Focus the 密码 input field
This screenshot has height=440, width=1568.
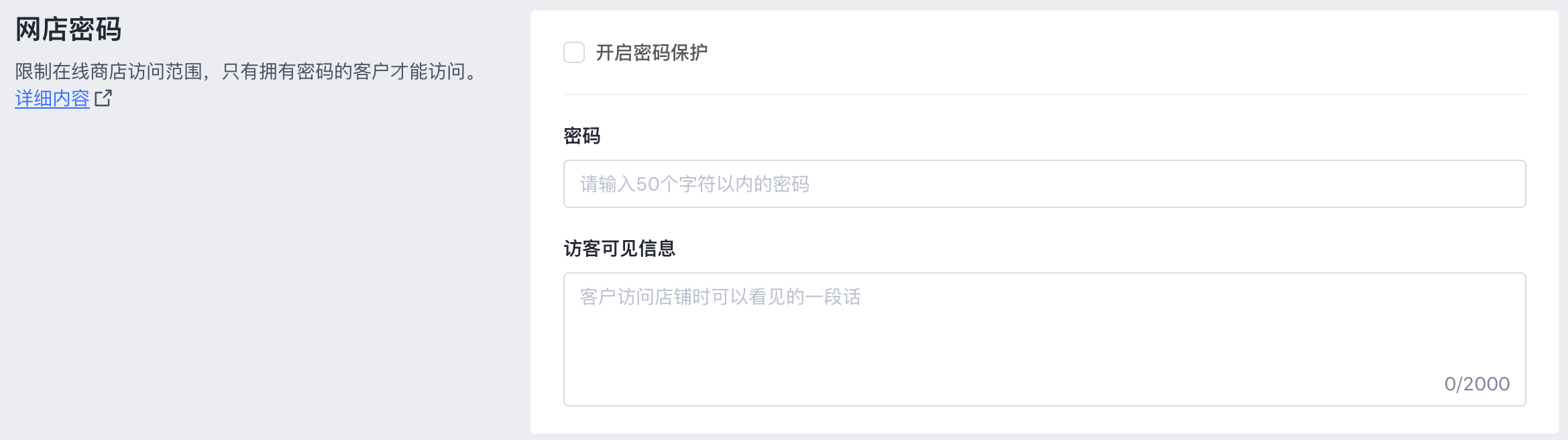point(1044,184)
